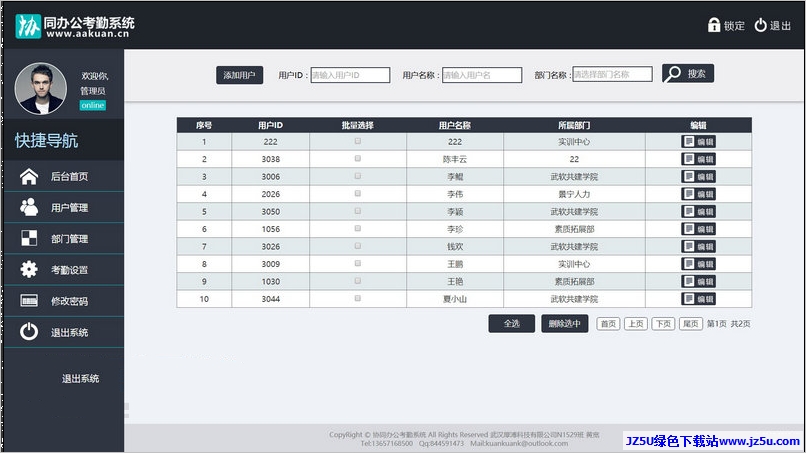The image size is (806, 453).
Task: Click the power icon next to 退出
Action: coord(760,25)
